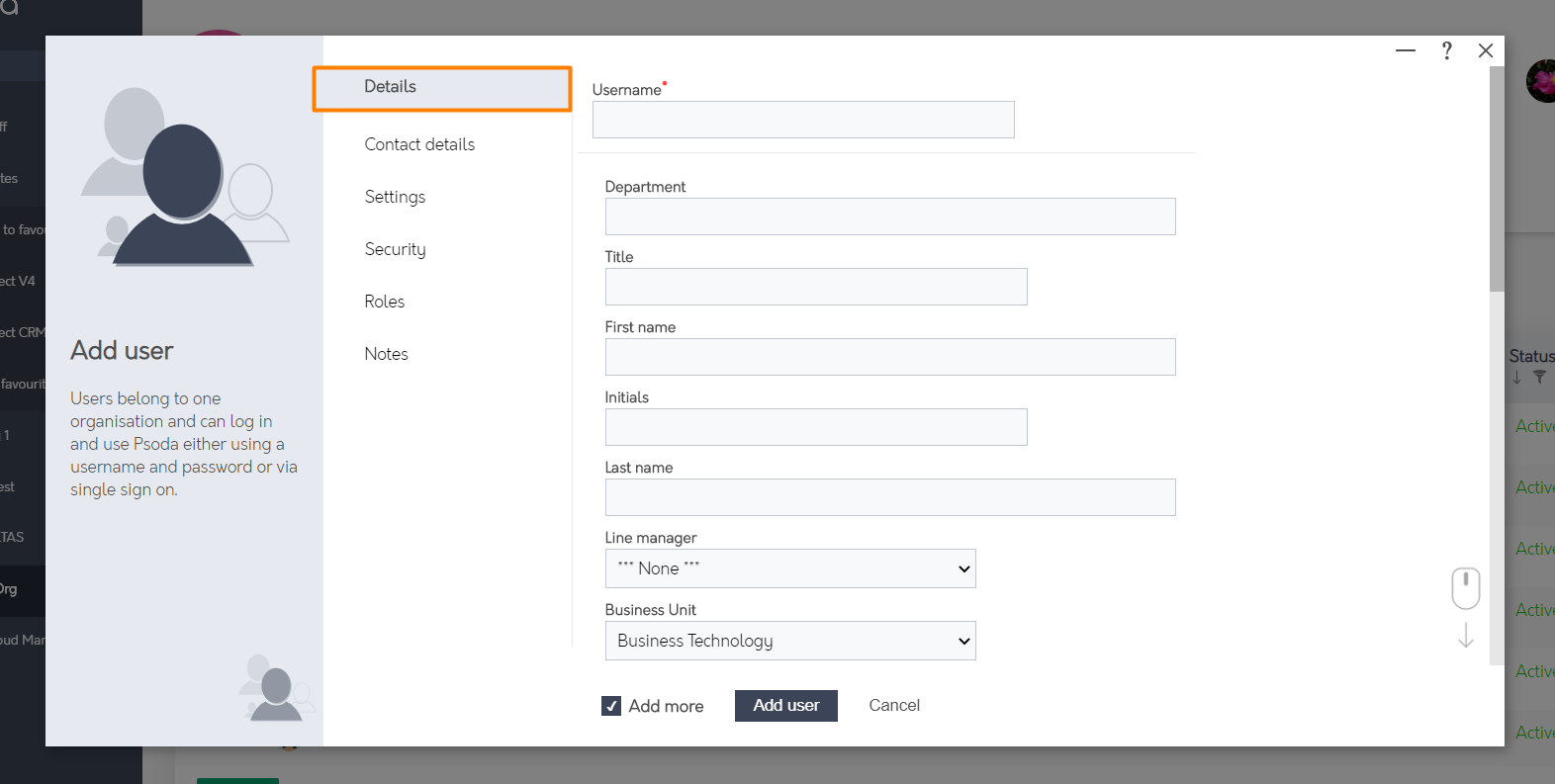Click the Cancel link
This screenshot has height=784, width=1555.
893,705
